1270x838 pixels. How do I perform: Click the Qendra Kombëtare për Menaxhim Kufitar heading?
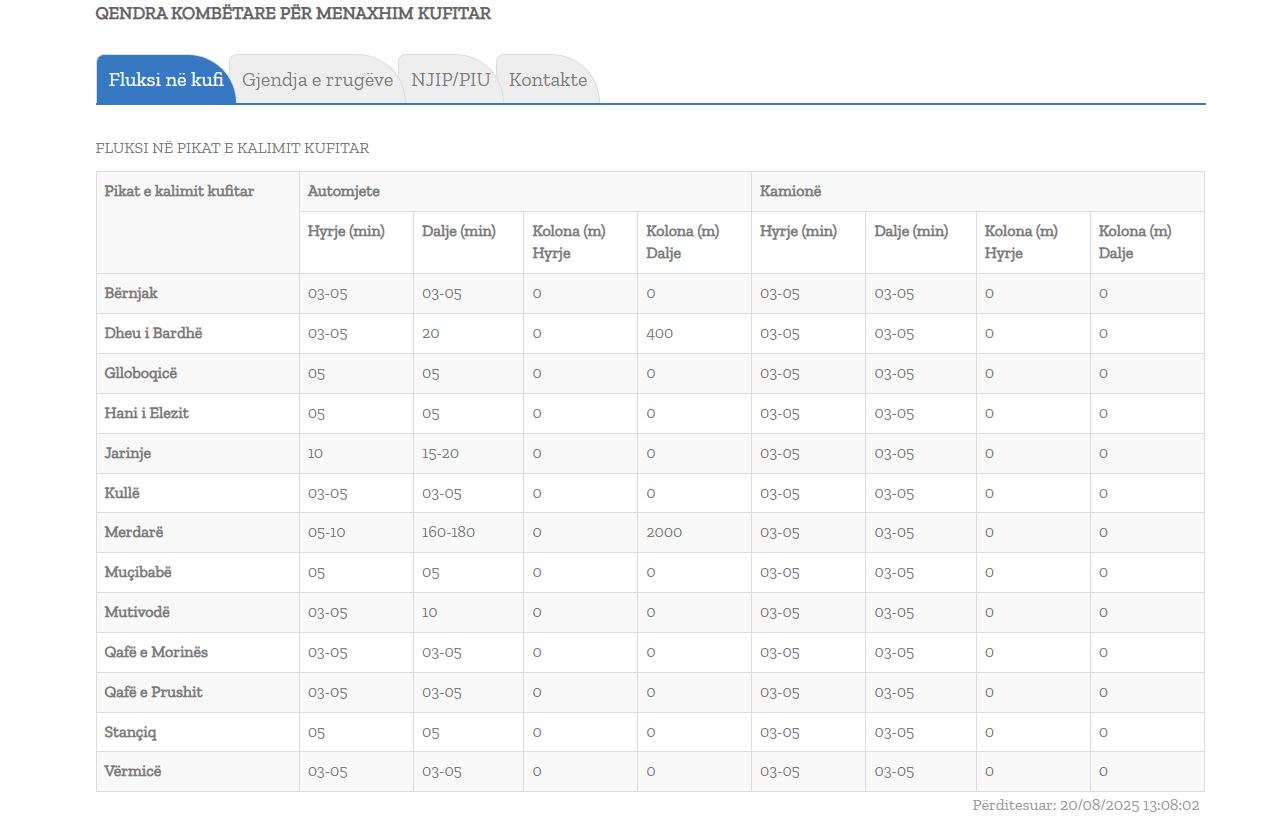[x=293, y=14]
